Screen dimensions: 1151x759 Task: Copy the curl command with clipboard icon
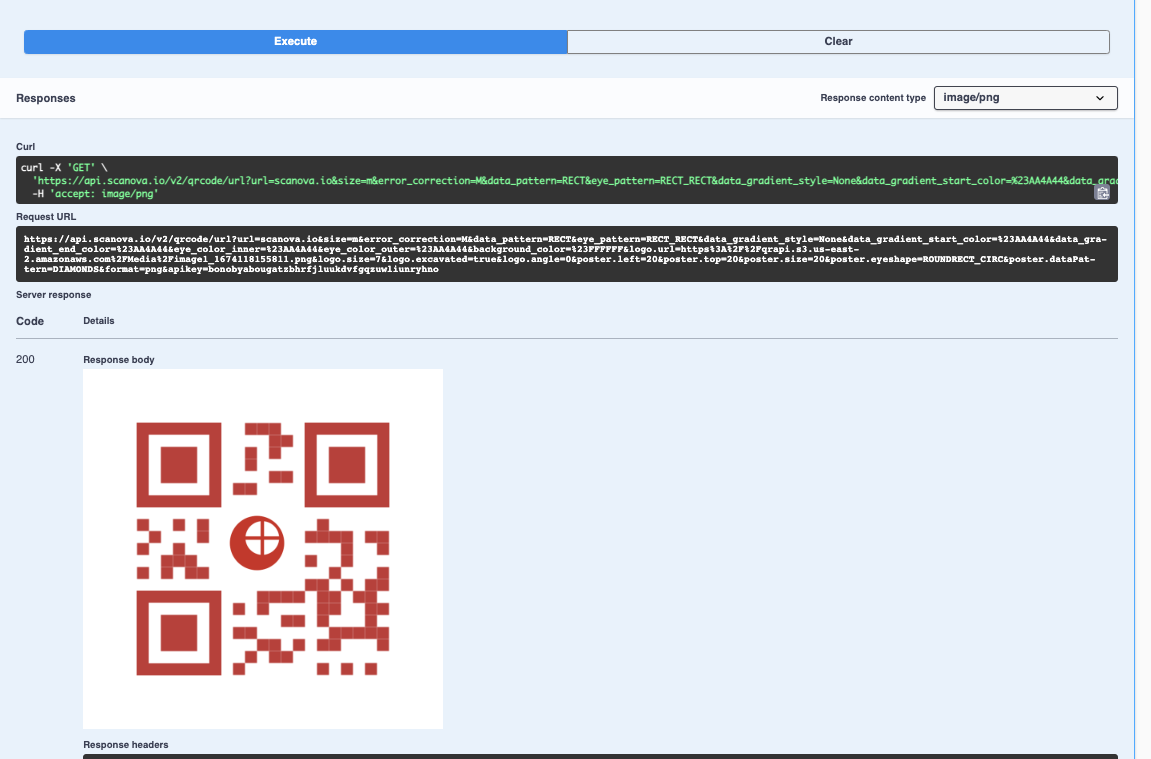click(x=1102, y=193)
